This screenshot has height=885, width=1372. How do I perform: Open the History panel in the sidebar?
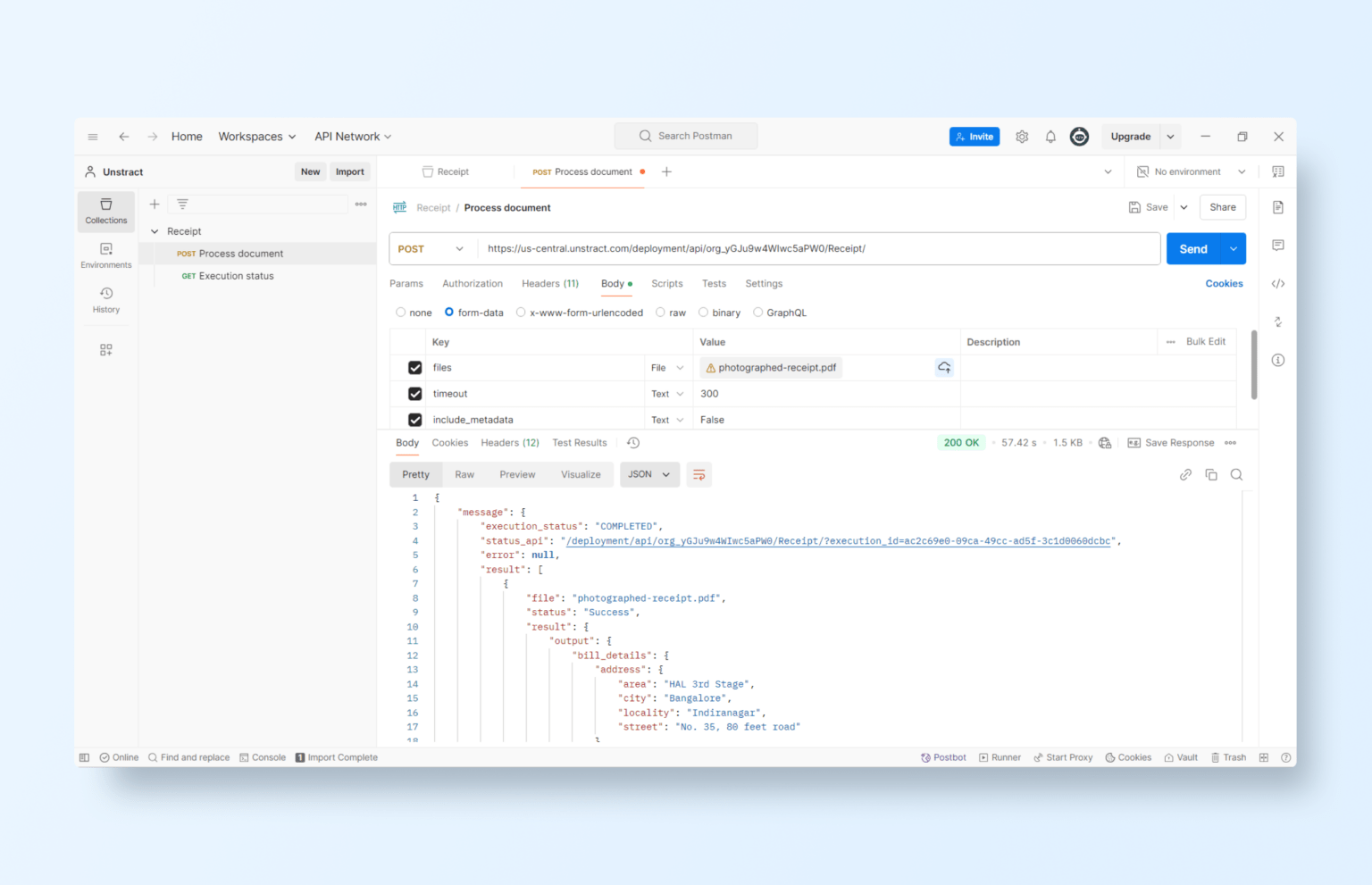pos(105,301)
